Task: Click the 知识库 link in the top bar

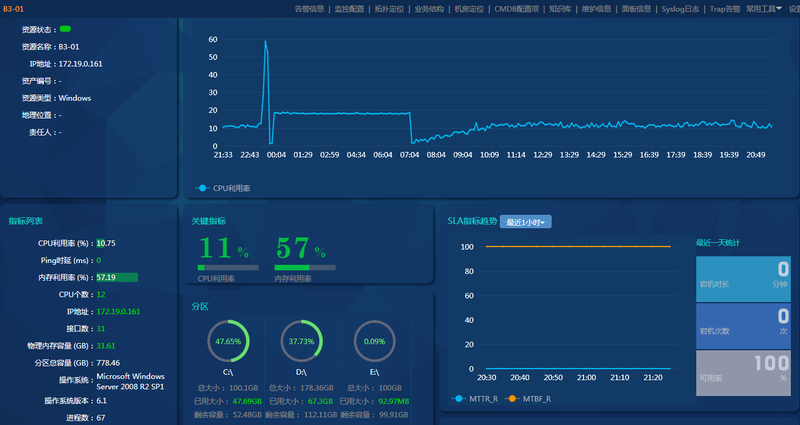Action: [562, 9]
